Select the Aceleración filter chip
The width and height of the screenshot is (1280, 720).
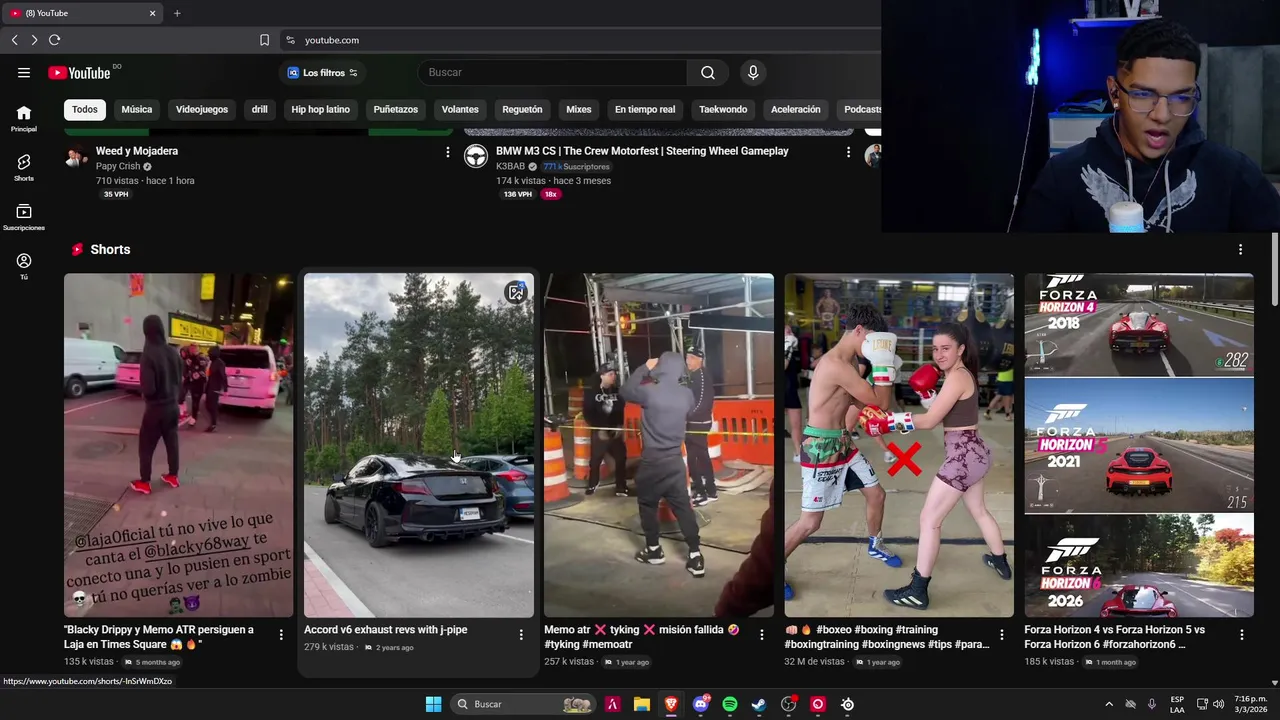coord(796,109)
